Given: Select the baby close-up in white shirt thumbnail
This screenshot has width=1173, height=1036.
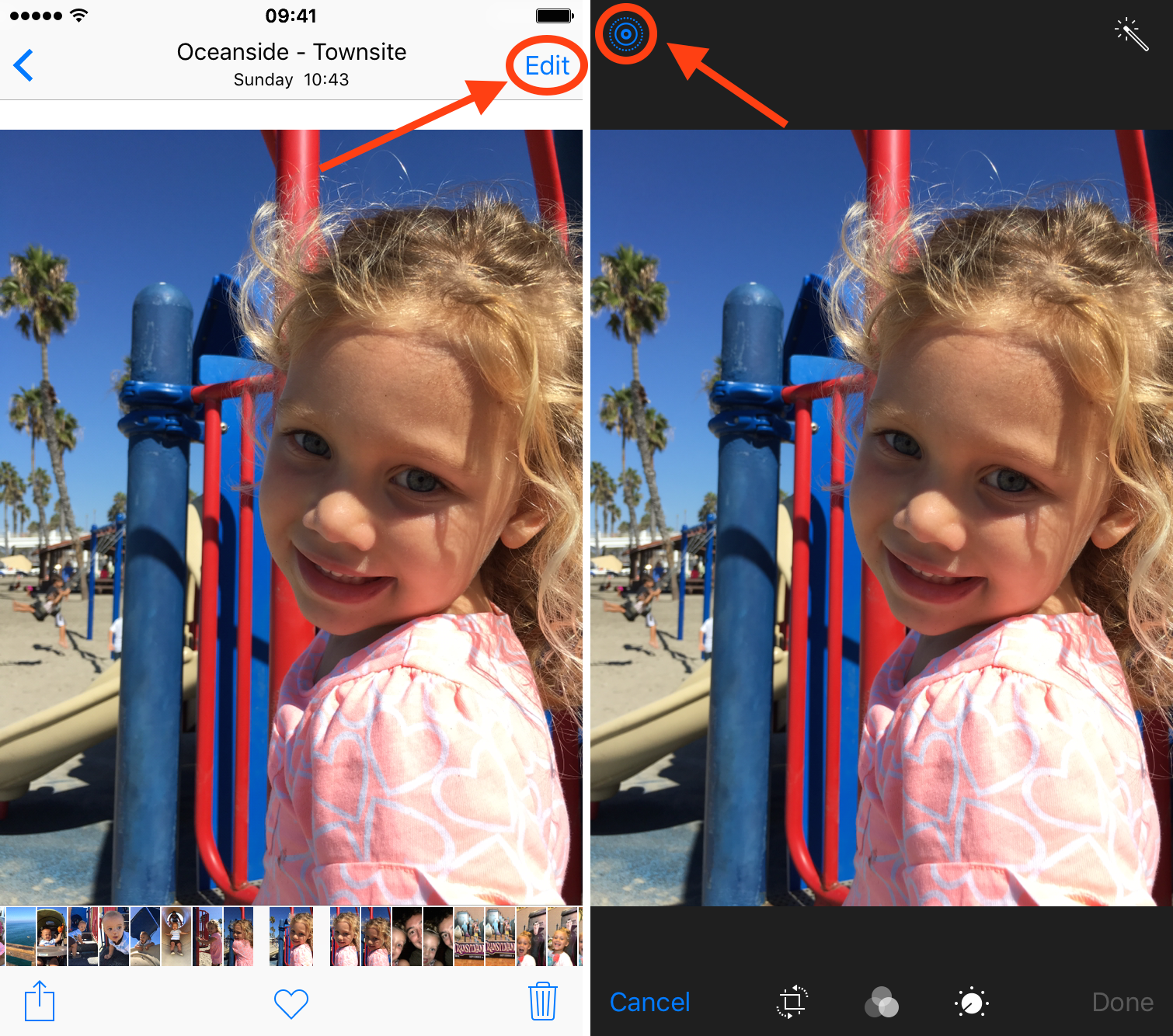Looking at the screenshot, I should tap(114, 937).
